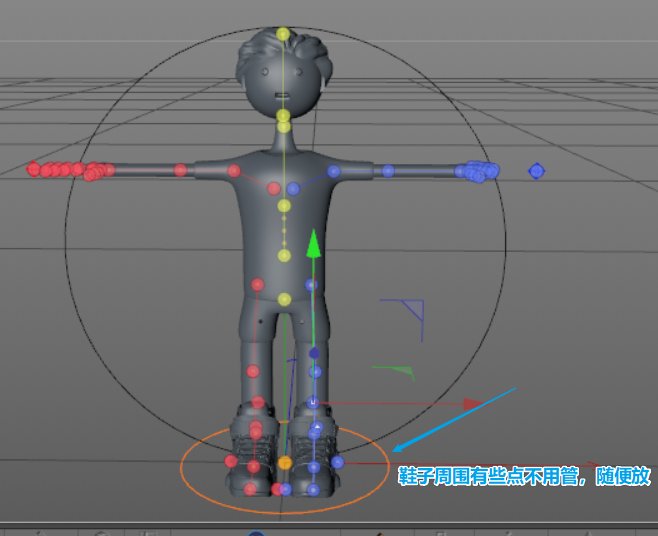This screenshot has width=658, height=536.
Task: Select the red knee joint
Action: click(253, 371)
